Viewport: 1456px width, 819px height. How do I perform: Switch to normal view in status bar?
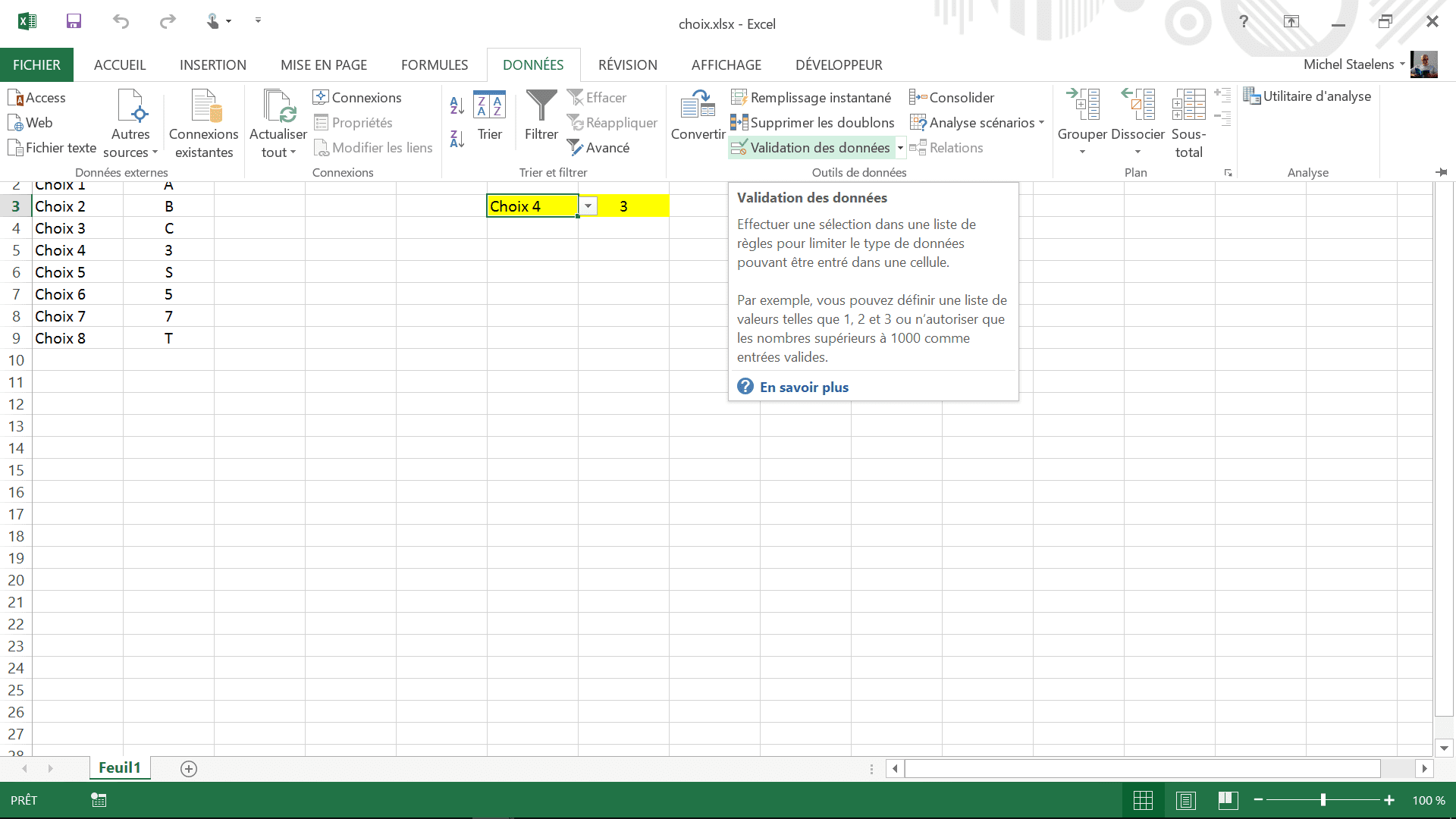click(x=1143, y=800)
